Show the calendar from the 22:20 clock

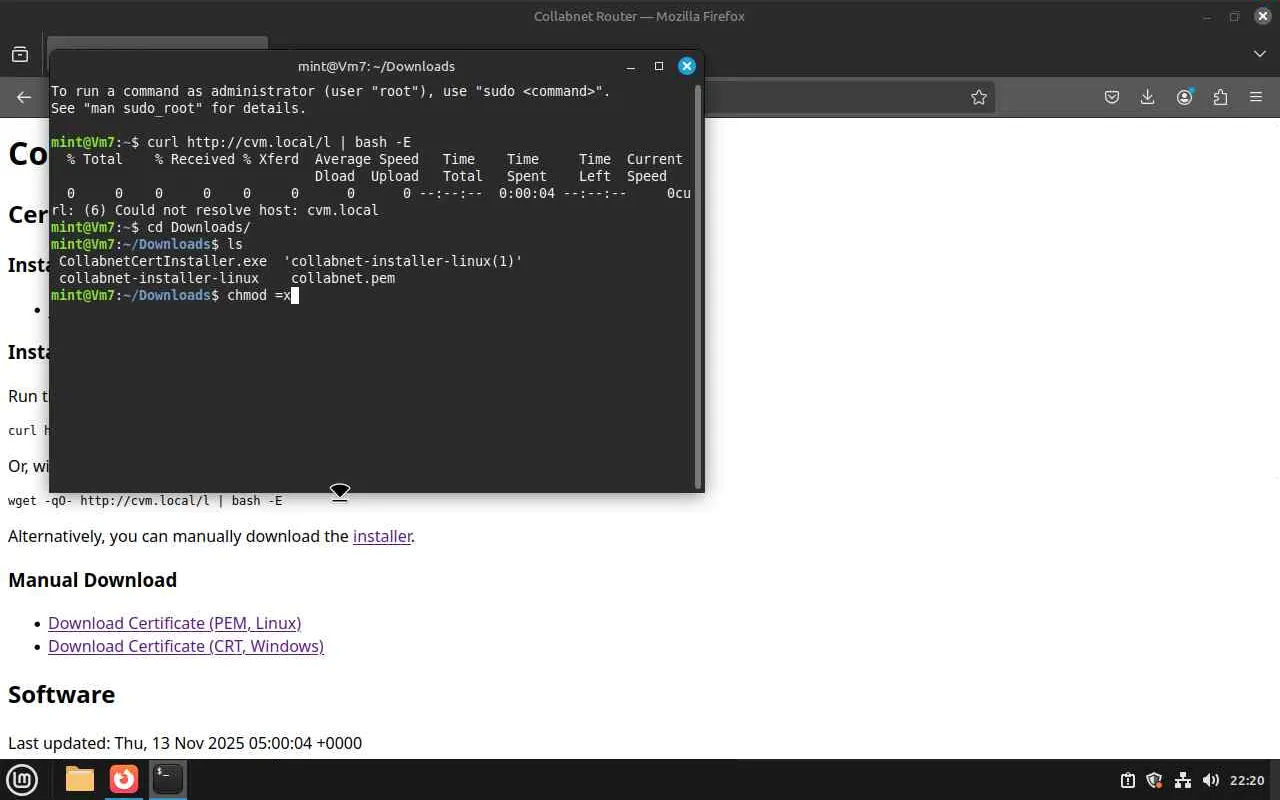[x=1247, y=780]
